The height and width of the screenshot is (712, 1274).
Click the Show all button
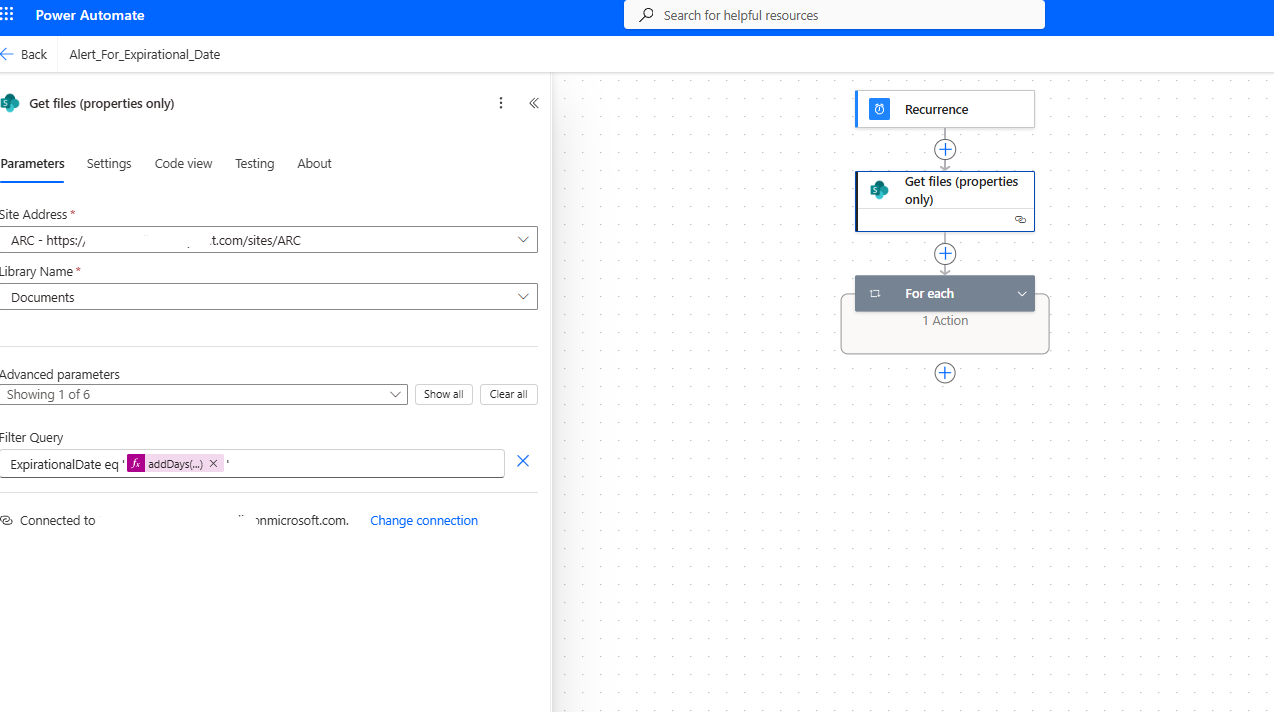[x=443, y=395]
